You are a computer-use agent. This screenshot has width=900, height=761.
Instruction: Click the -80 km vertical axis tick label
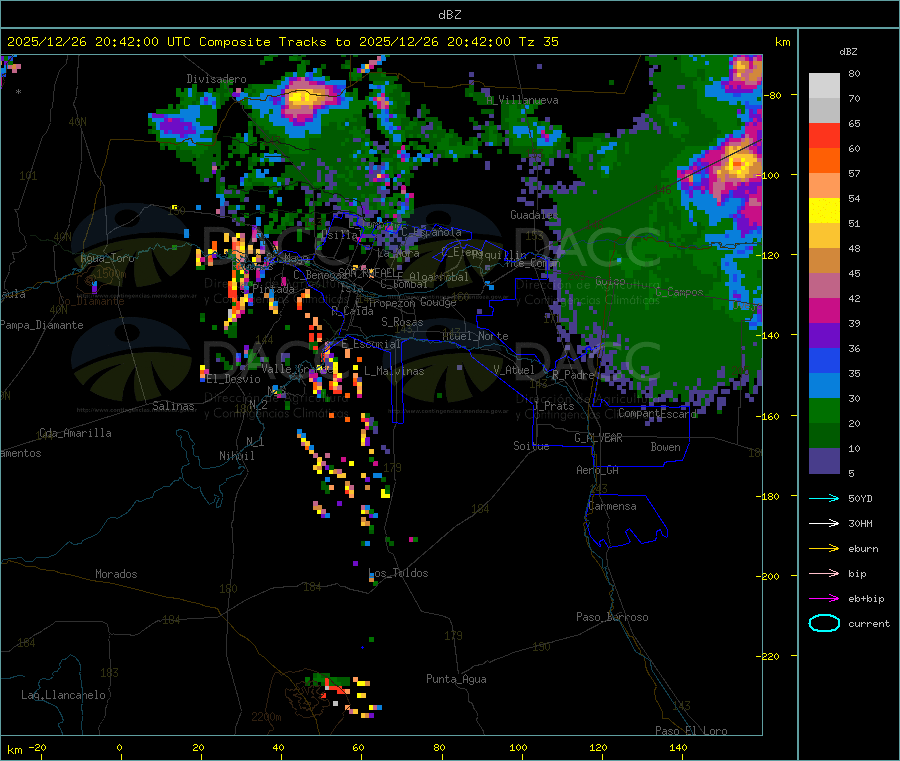pyautogui.click(x=774, y=95)
